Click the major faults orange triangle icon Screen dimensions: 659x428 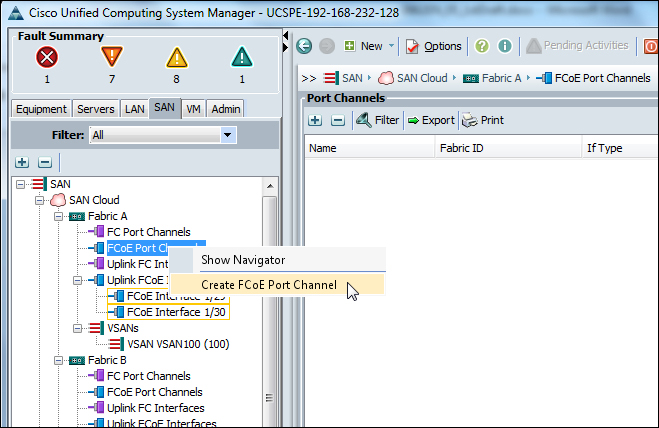pyautogui.click(x=112, y=57)
